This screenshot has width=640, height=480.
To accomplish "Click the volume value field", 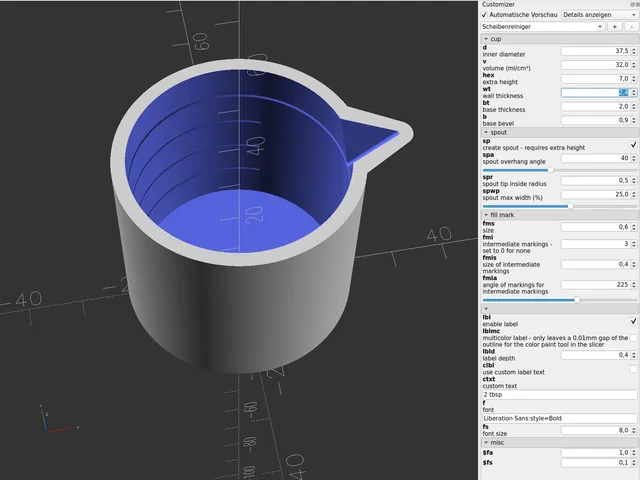I will coord(596,65).
